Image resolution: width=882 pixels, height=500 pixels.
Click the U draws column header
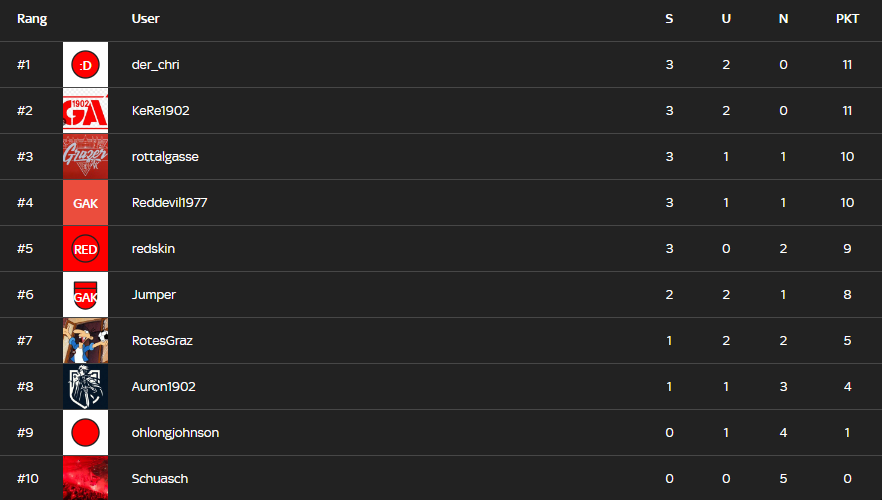pyautogui.click(x=726, y=19)
